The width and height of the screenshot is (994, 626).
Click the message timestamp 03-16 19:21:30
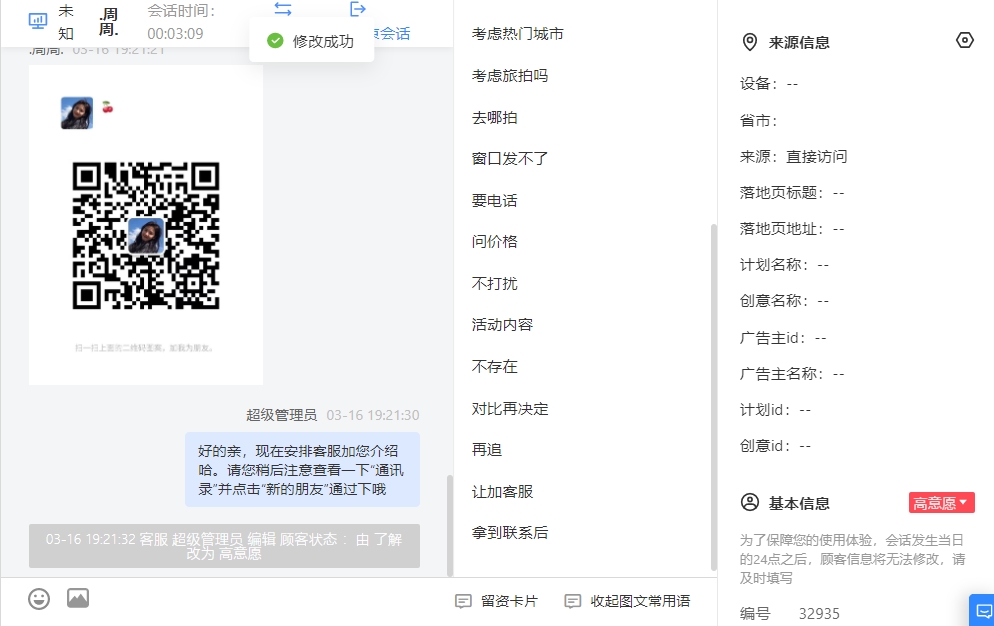click(x=373, y=415)
